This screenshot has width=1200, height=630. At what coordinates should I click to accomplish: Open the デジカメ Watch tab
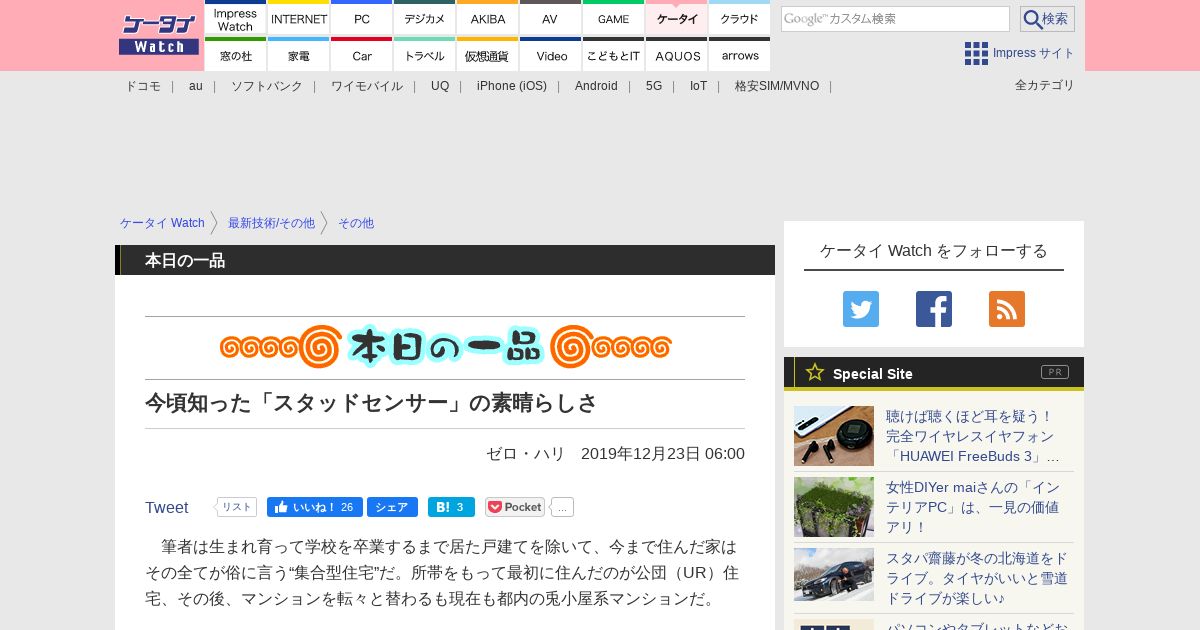click(425, 18)
